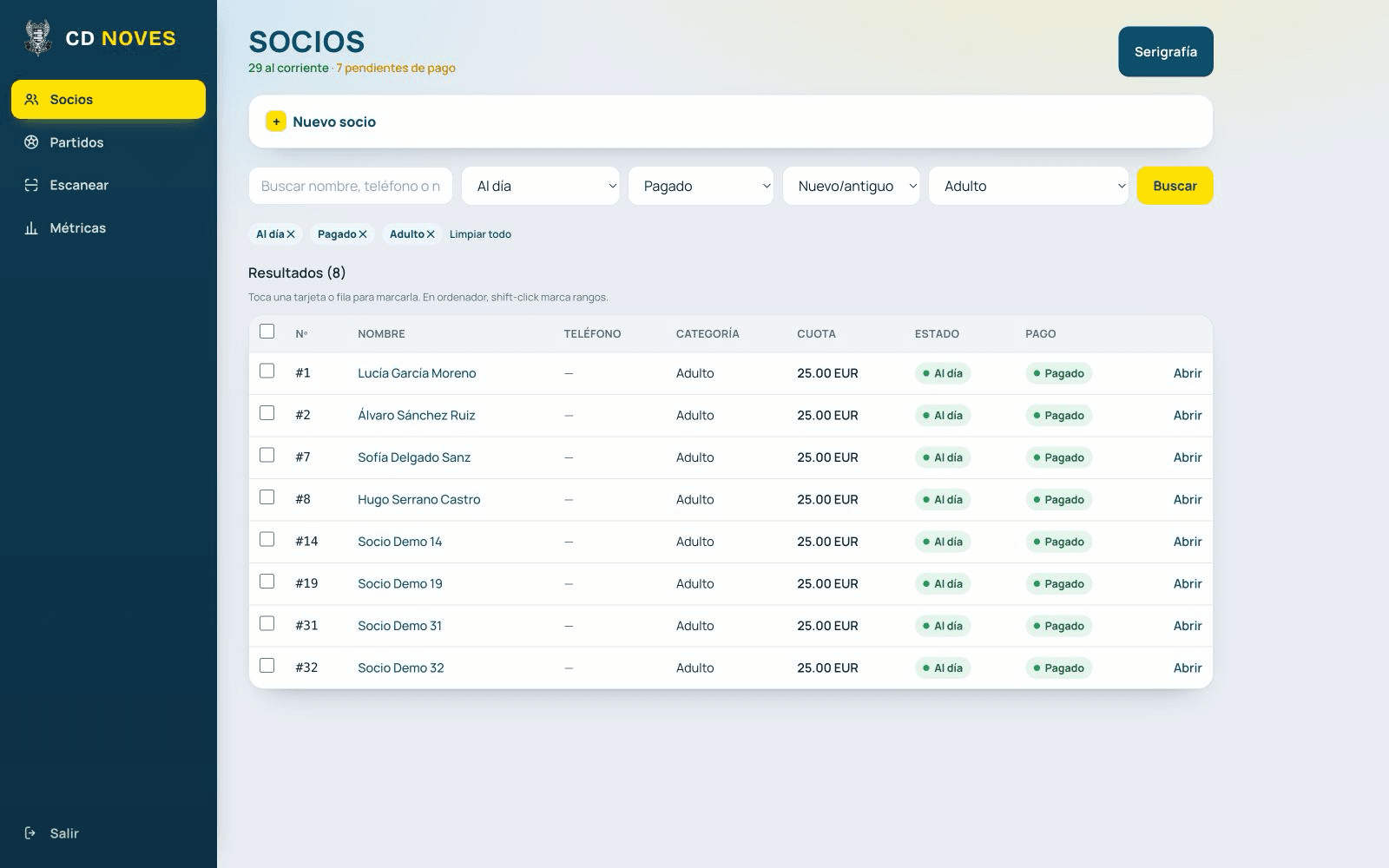The height and width of the screenshot is (868, 1389).
Task: Open the Pagado payment dropdown
Action: click(701, 186)
